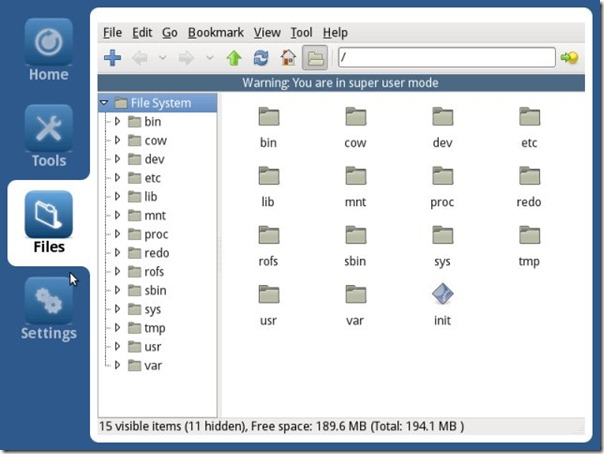604x454 pixels.
Task: Collapse the File System tree root
Action: tap(104, 103)
